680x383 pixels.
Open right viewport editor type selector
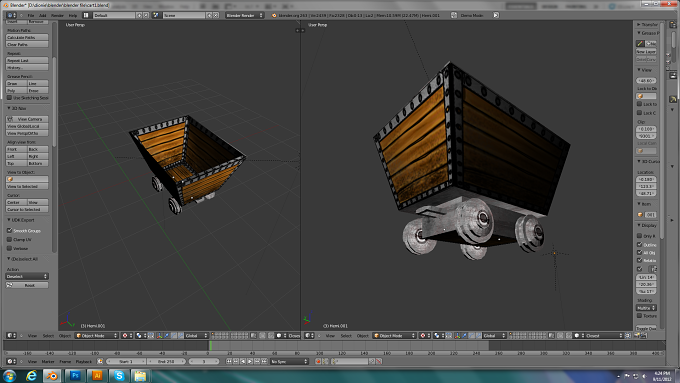(309, 336)
